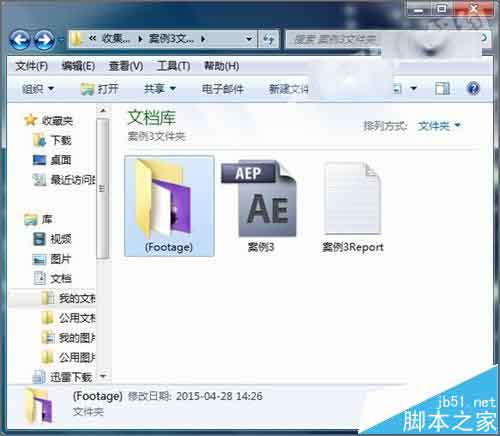The image size is (500, 436).
Task: Click the (Footage) file name label
Action: pyautogui.click(x=169, y=247)
